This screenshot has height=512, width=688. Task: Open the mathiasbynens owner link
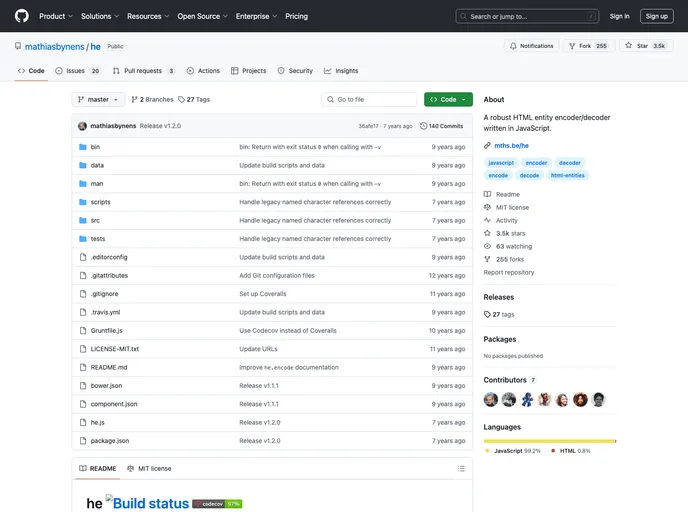54,47
